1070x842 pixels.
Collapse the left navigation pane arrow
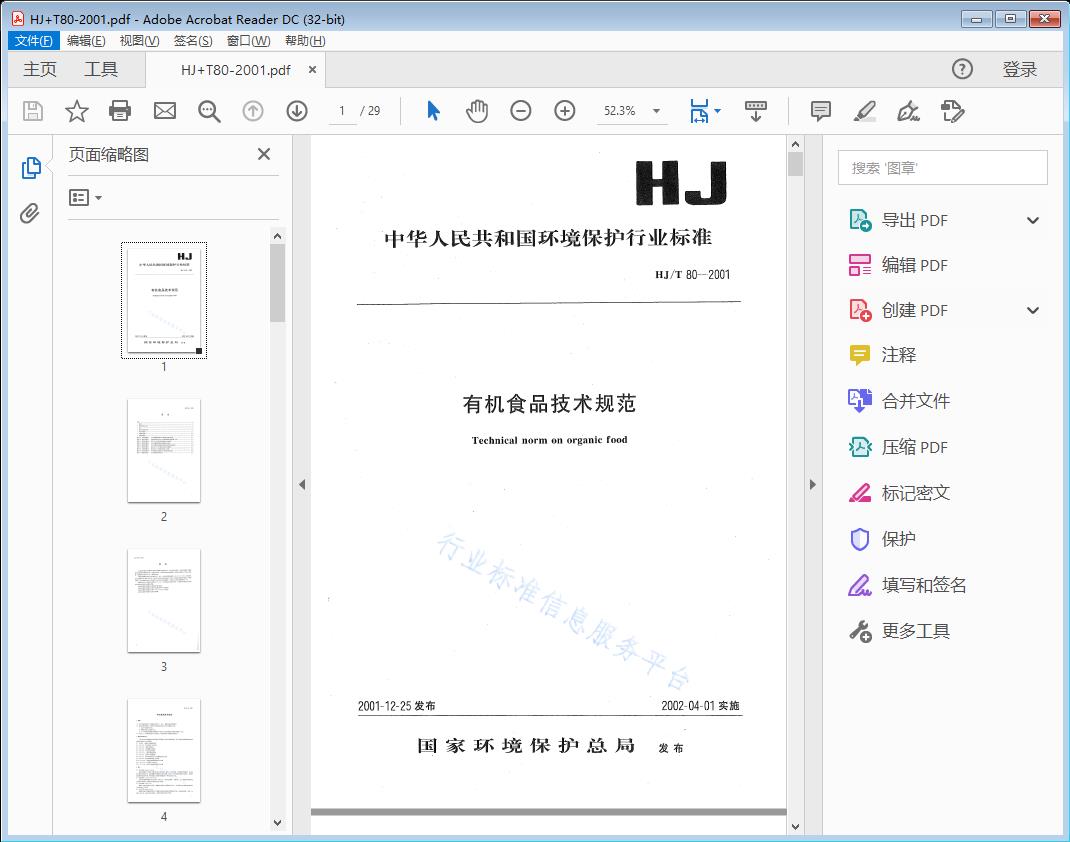coord(302,485)
